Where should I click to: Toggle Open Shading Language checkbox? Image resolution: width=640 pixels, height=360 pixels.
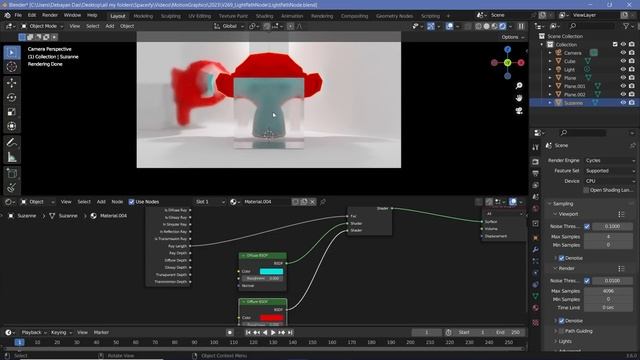(587, 190)
